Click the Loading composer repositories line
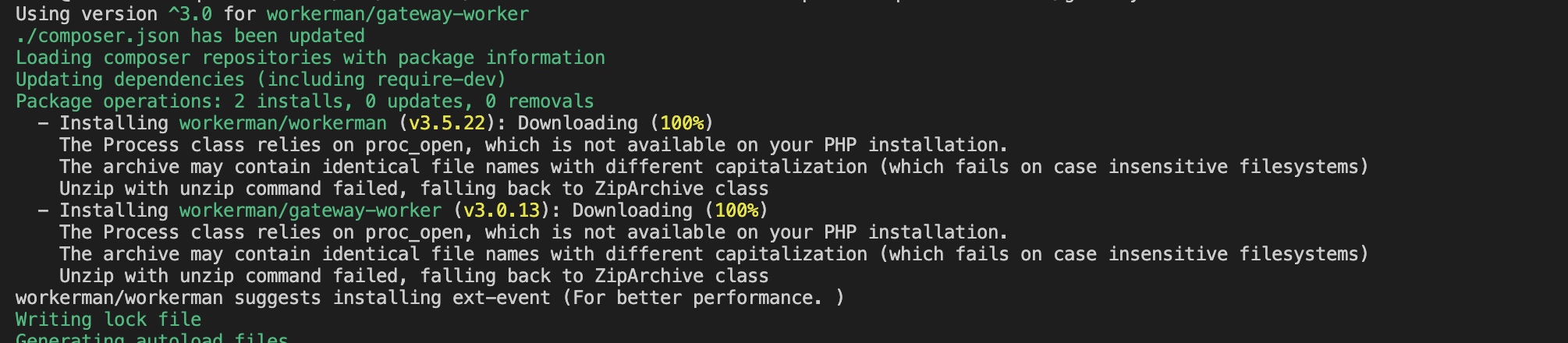 coord(310,58)
